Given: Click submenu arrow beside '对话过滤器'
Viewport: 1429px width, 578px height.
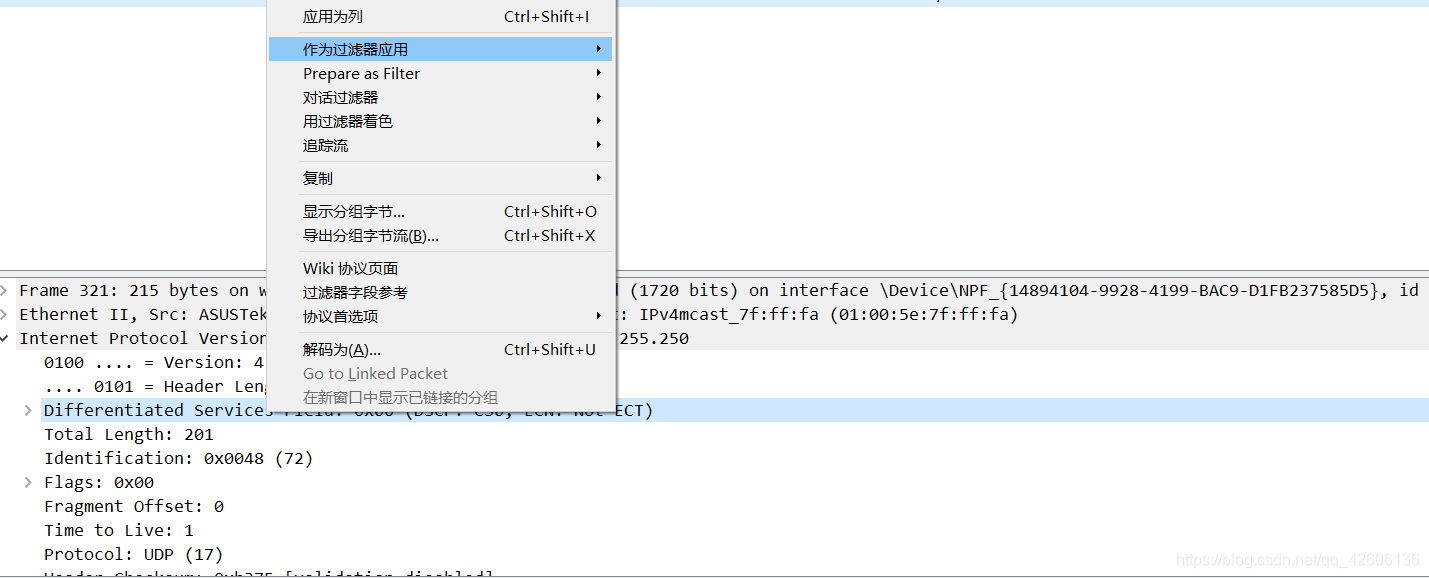Looking at the screenshot, I should pyautogui.click(x=599, y=97).
